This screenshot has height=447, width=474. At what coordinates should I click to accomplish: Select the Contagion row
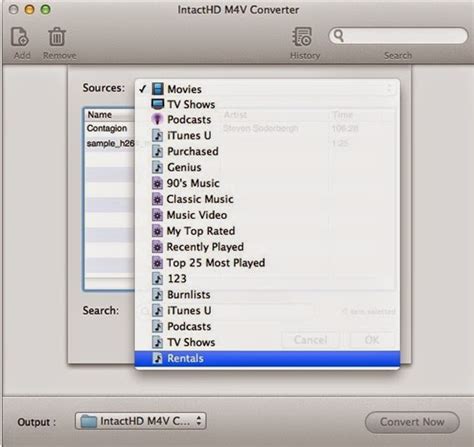pos(110,128)
